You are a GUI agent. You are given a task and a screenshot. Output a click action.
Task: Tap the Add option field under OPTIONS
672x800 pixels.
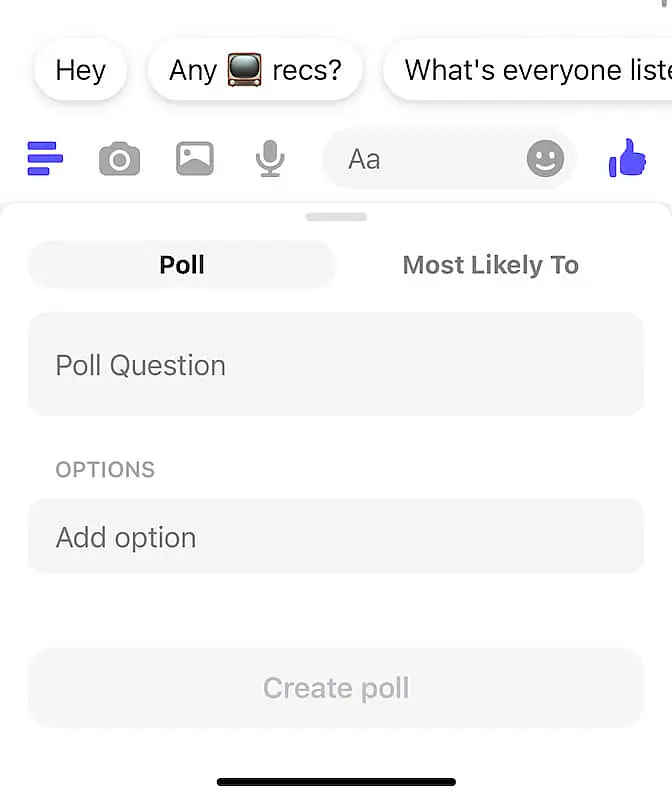[336, 537]
